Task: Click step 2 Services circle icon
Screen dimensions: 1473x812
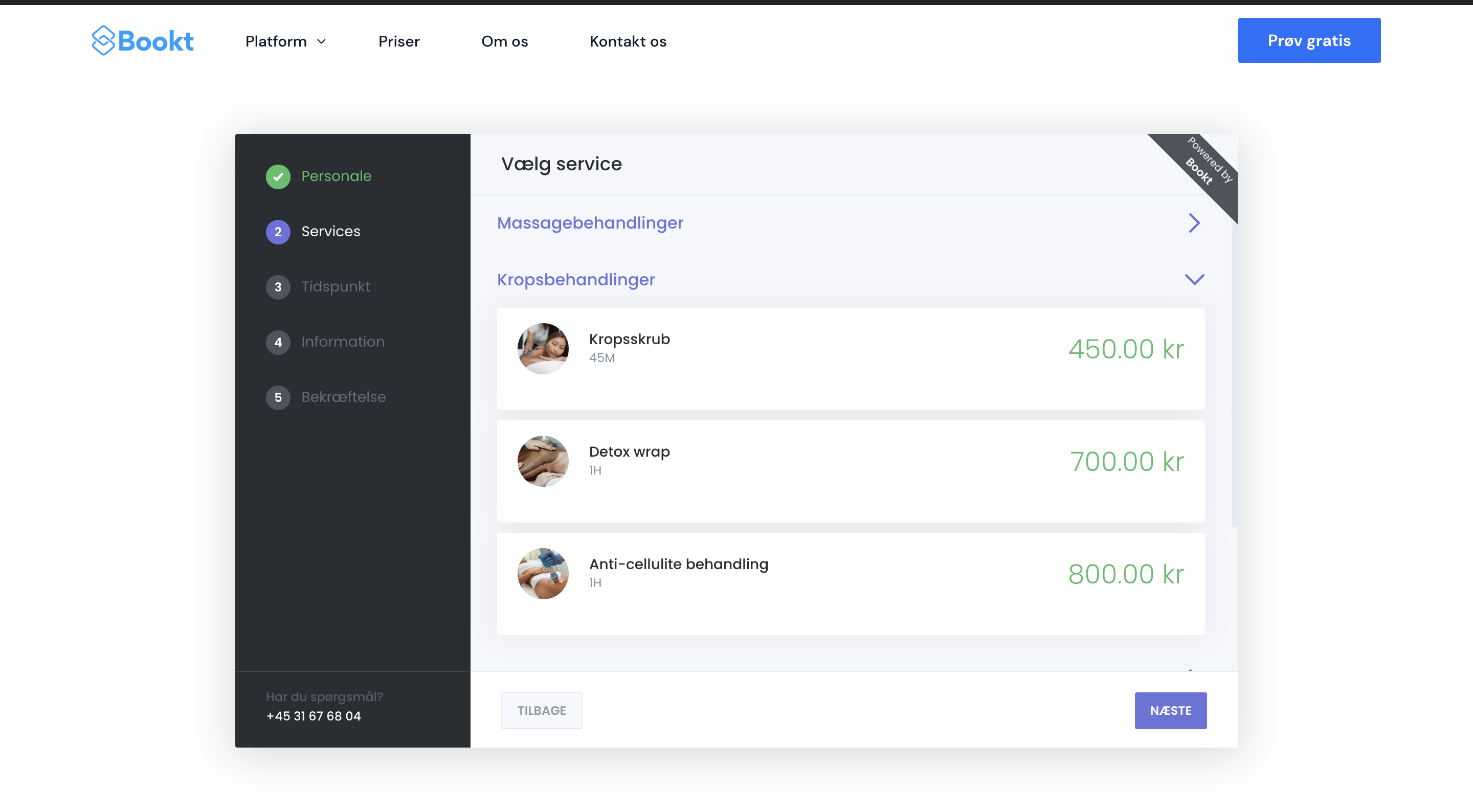Action: pyautogui.click(x=278, y=232)
